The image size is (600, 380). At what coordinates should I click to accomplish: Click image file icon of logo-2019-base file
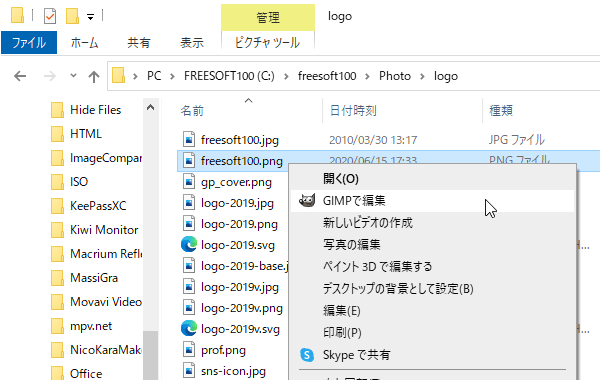click(x=189, y=266)
